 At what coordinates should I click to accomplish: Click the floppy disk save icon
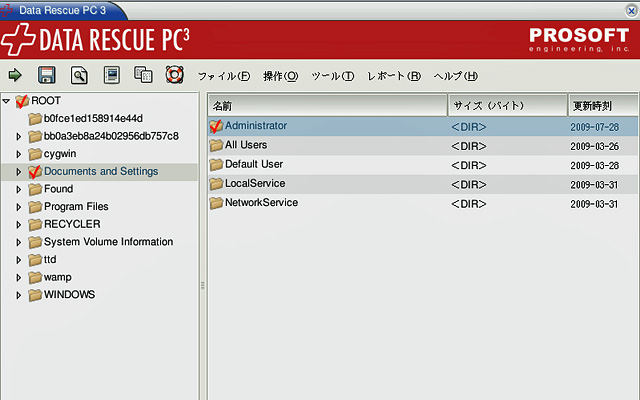click(47, 75)
